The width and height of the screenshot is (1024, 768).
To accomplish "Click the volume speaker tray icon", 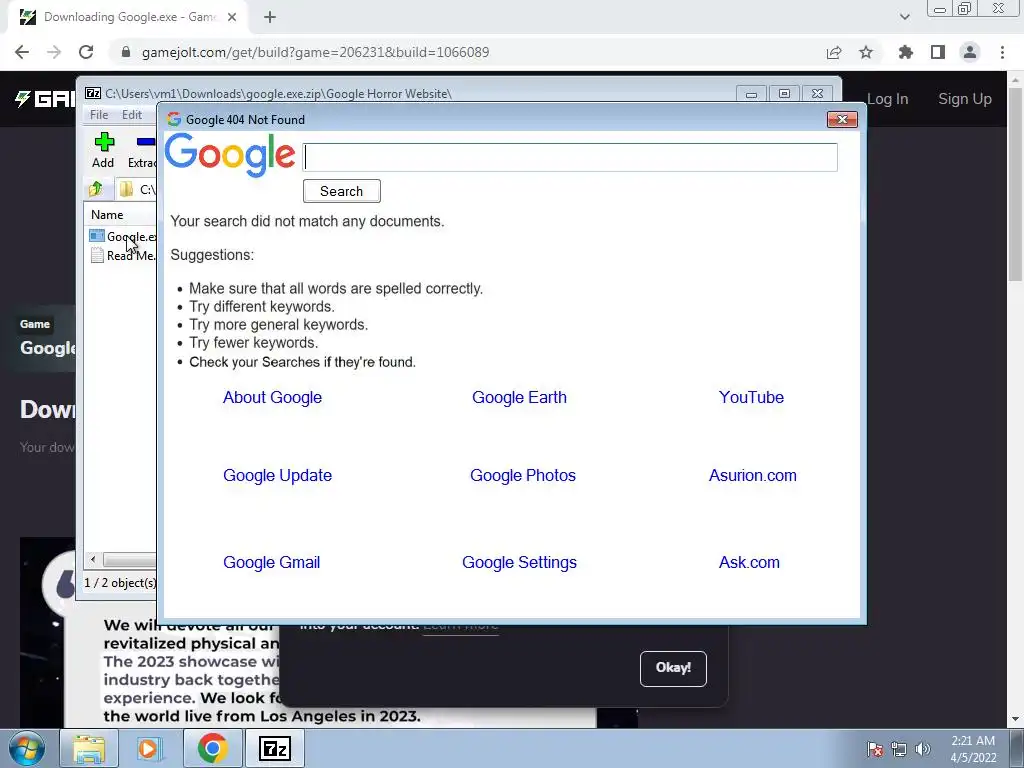I will pyautogui.click(x=923, y=749).
